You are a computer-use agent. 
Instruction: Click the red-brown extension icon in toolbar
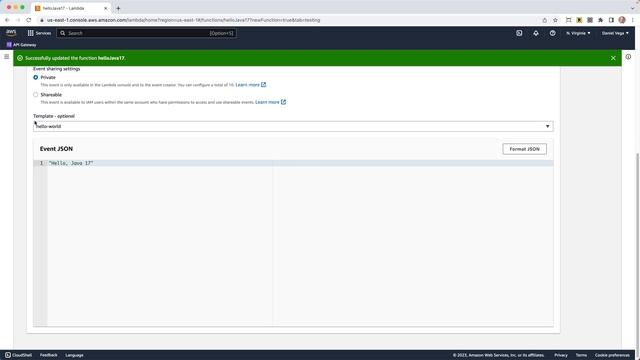tap(590, 20)
